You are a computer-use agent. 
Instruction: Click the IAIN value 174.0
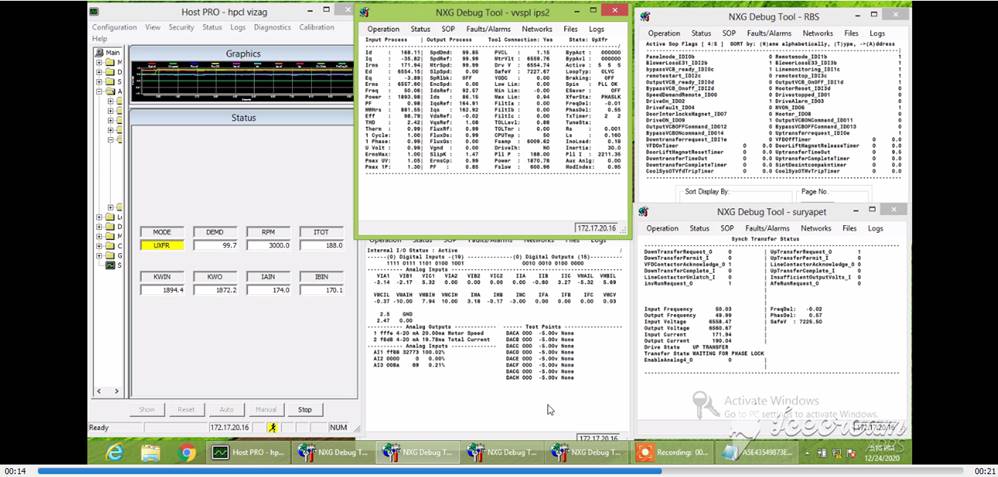pos(269,290)
